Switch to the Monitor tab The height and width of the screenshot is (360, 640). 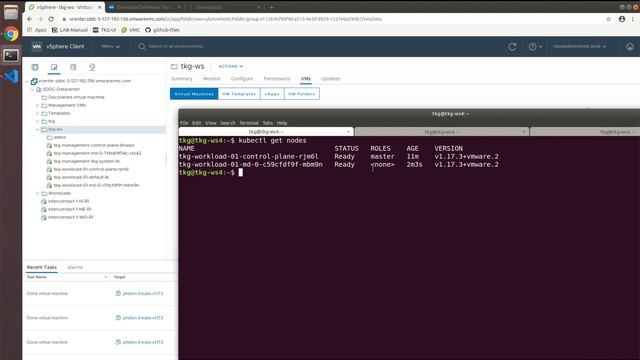point(211,78)
